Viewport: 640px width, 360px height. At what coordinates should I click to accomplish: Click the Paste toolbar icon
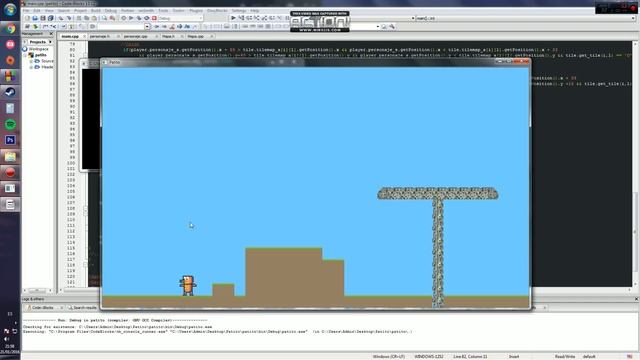tap(94, 18)
